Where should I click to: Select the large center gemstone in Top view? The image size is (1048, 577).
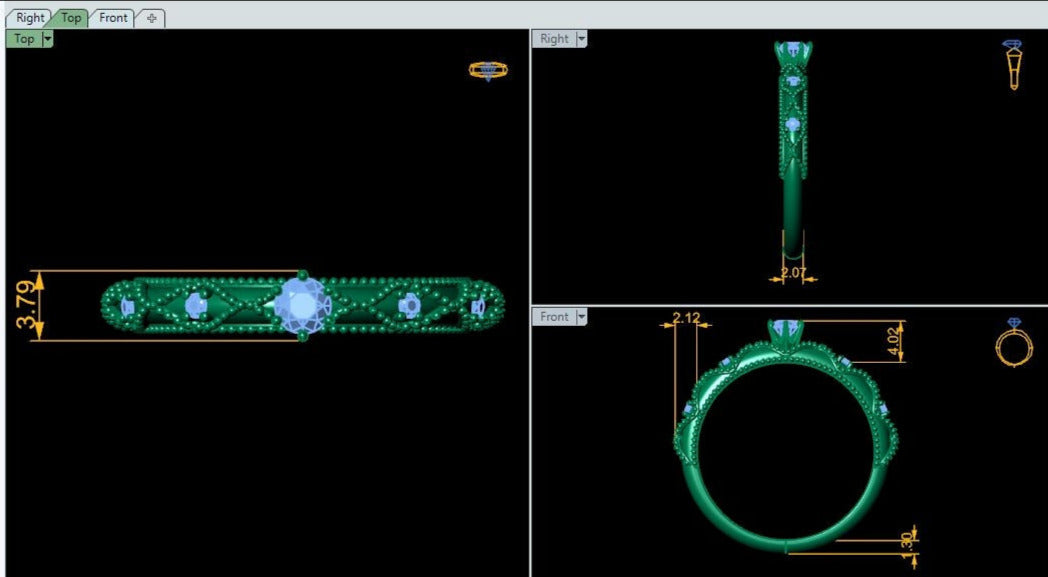[x=302, y=305]
